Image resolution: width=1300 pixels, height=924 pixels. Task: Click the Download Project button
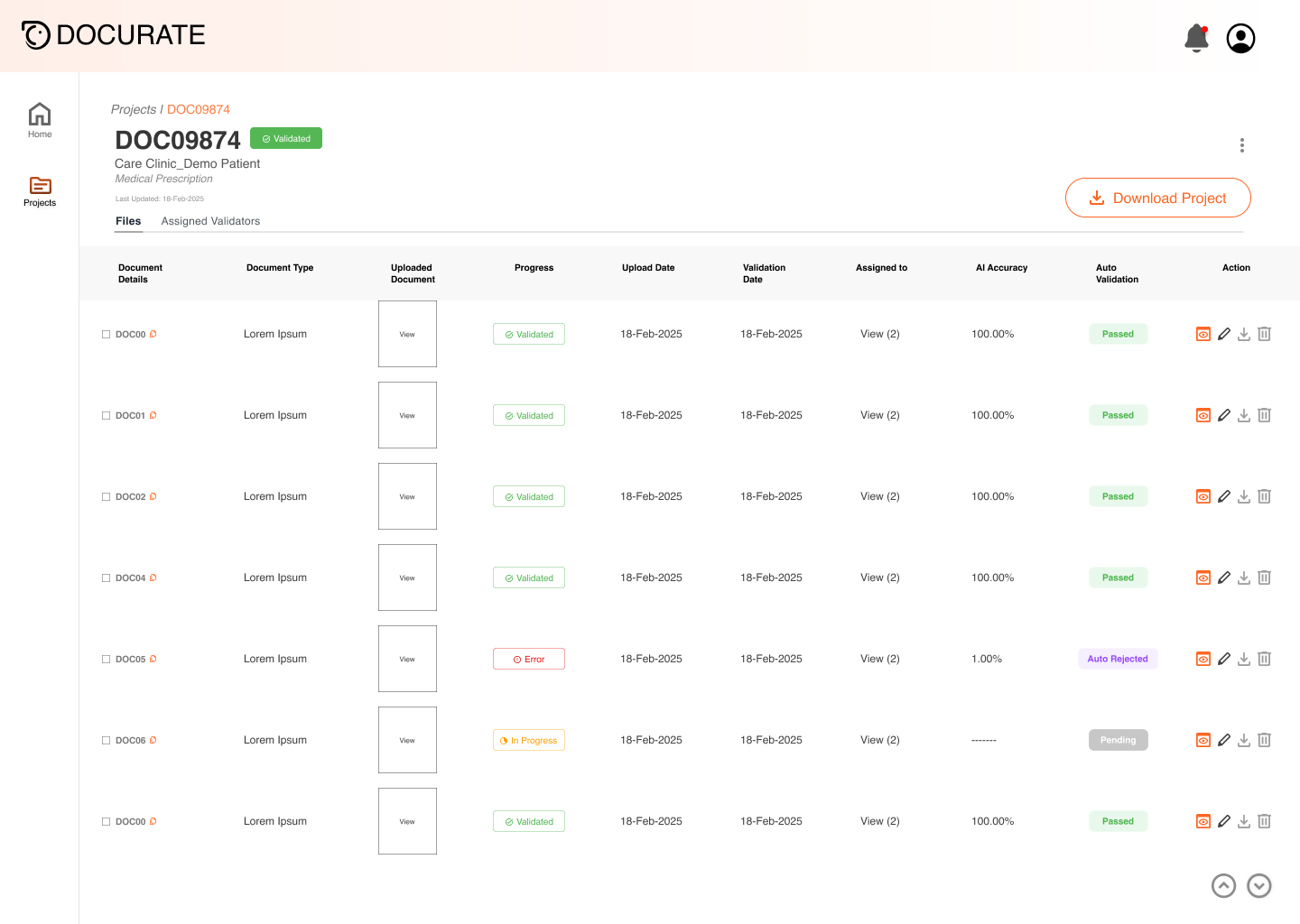pyautogui.click(x=1157, y=198)
